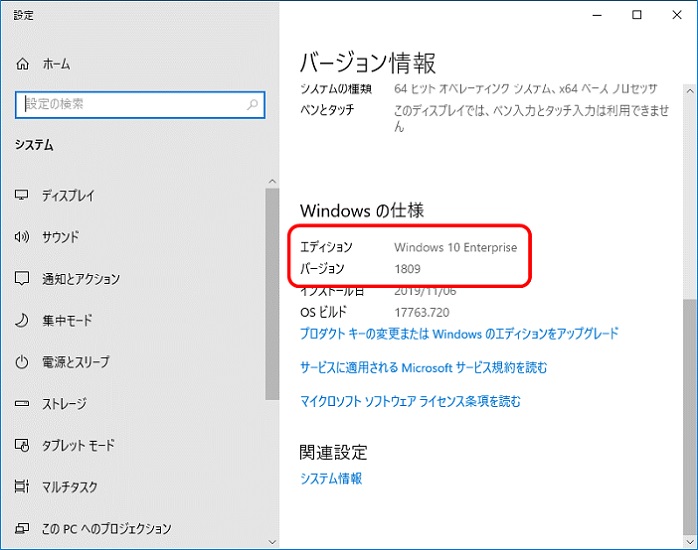The height and width of the screenshot is (550, 698).
Task: Maximize the 設定 window
Action: [x=637, y=15]
